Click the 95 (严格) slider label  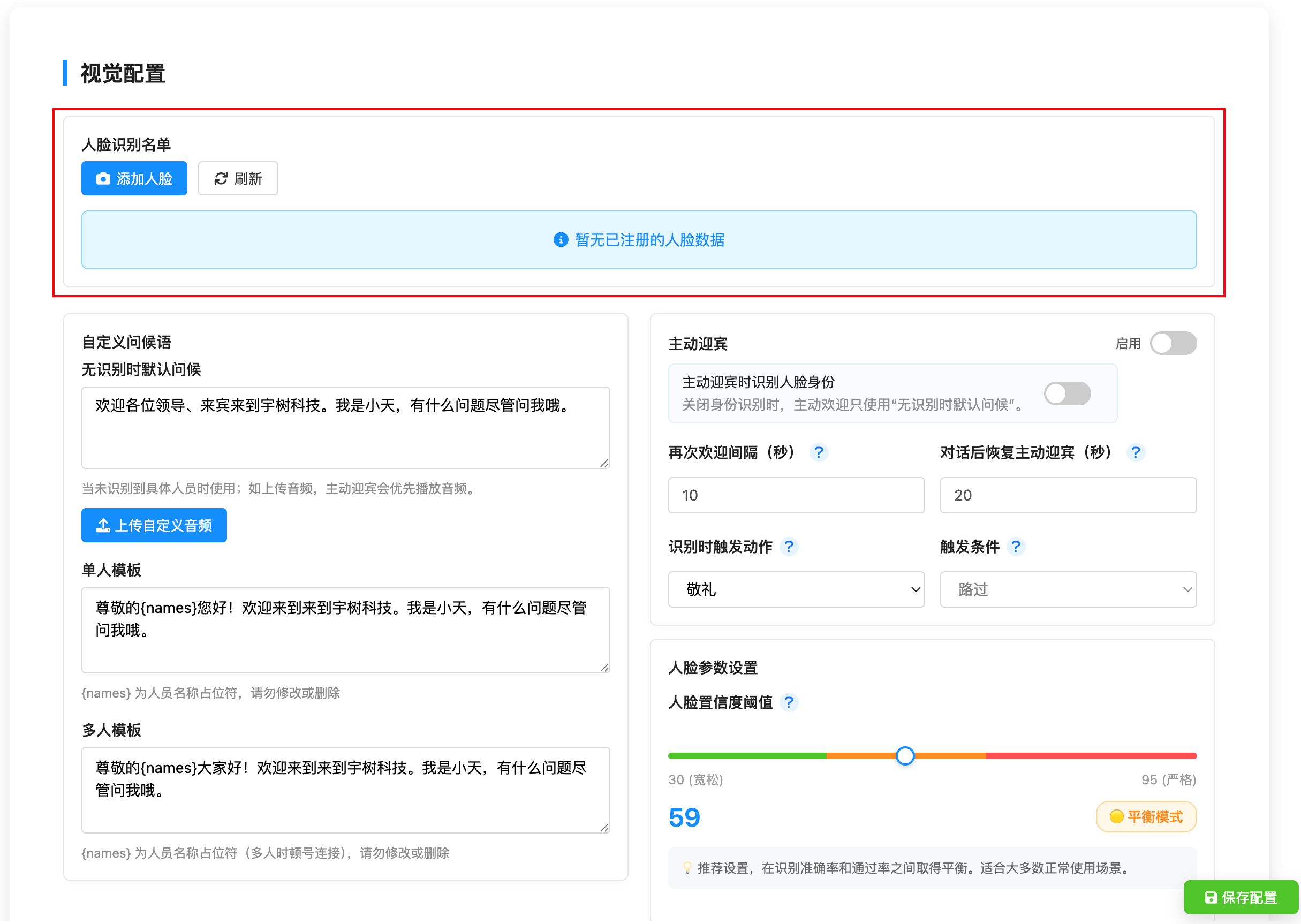point(1168,779)
